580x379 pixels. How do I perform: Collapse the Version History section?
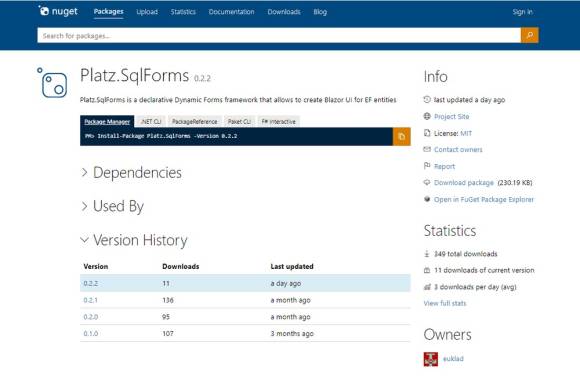point(134,240)
